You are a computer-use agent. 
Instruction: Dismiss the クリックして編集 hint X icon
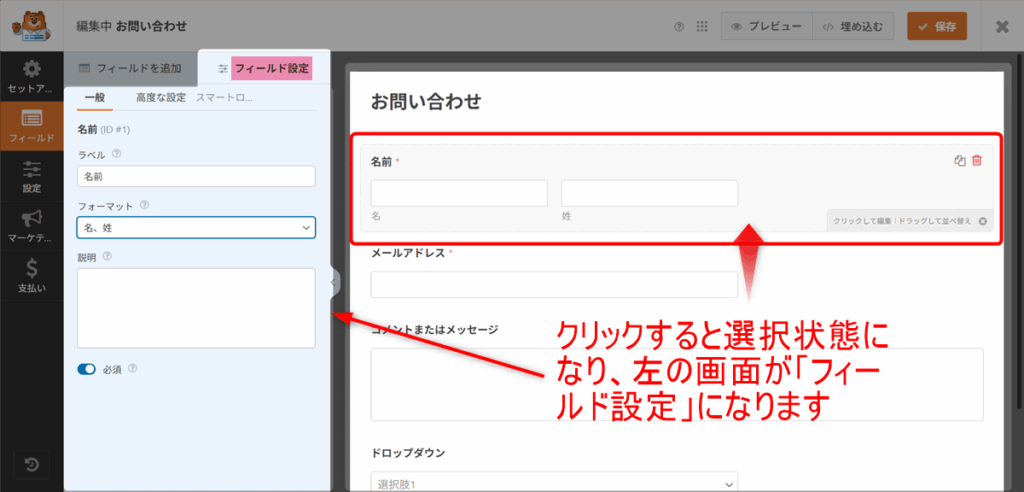(983, 221)
